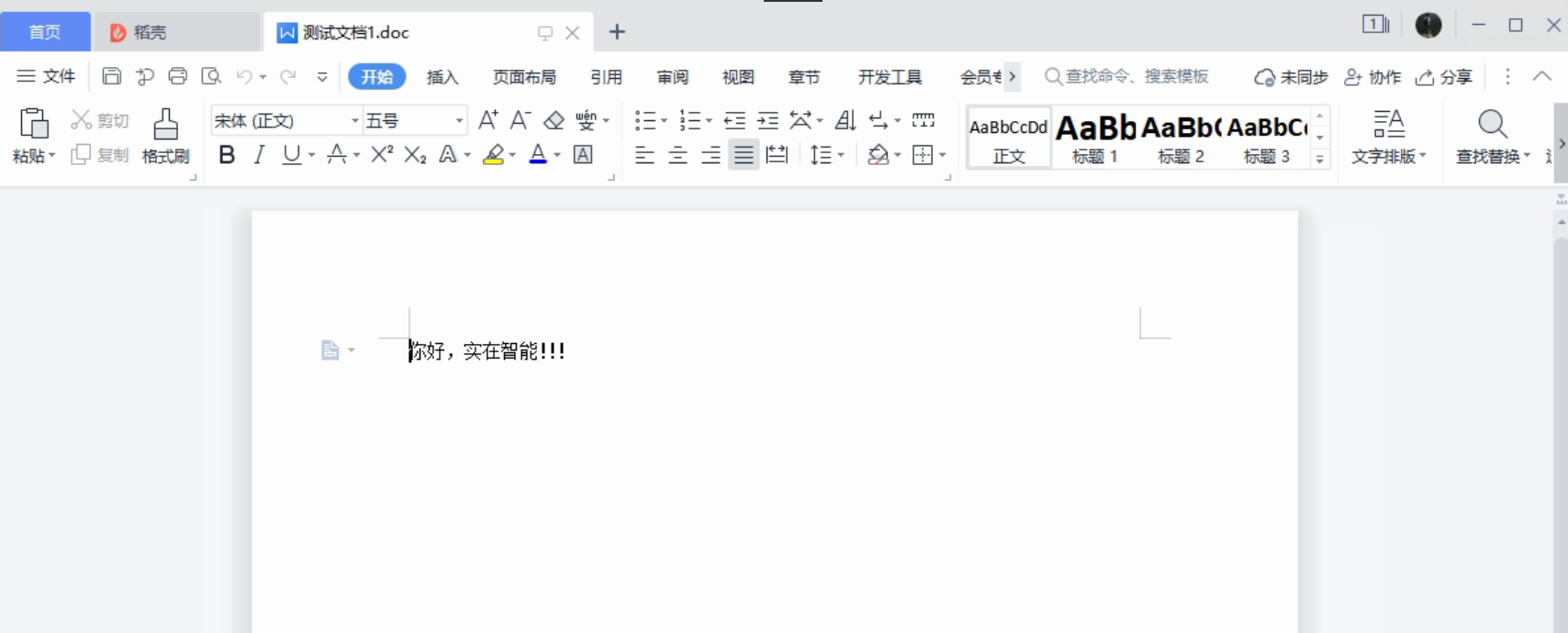Toggle italic formatting

(259, 155)
